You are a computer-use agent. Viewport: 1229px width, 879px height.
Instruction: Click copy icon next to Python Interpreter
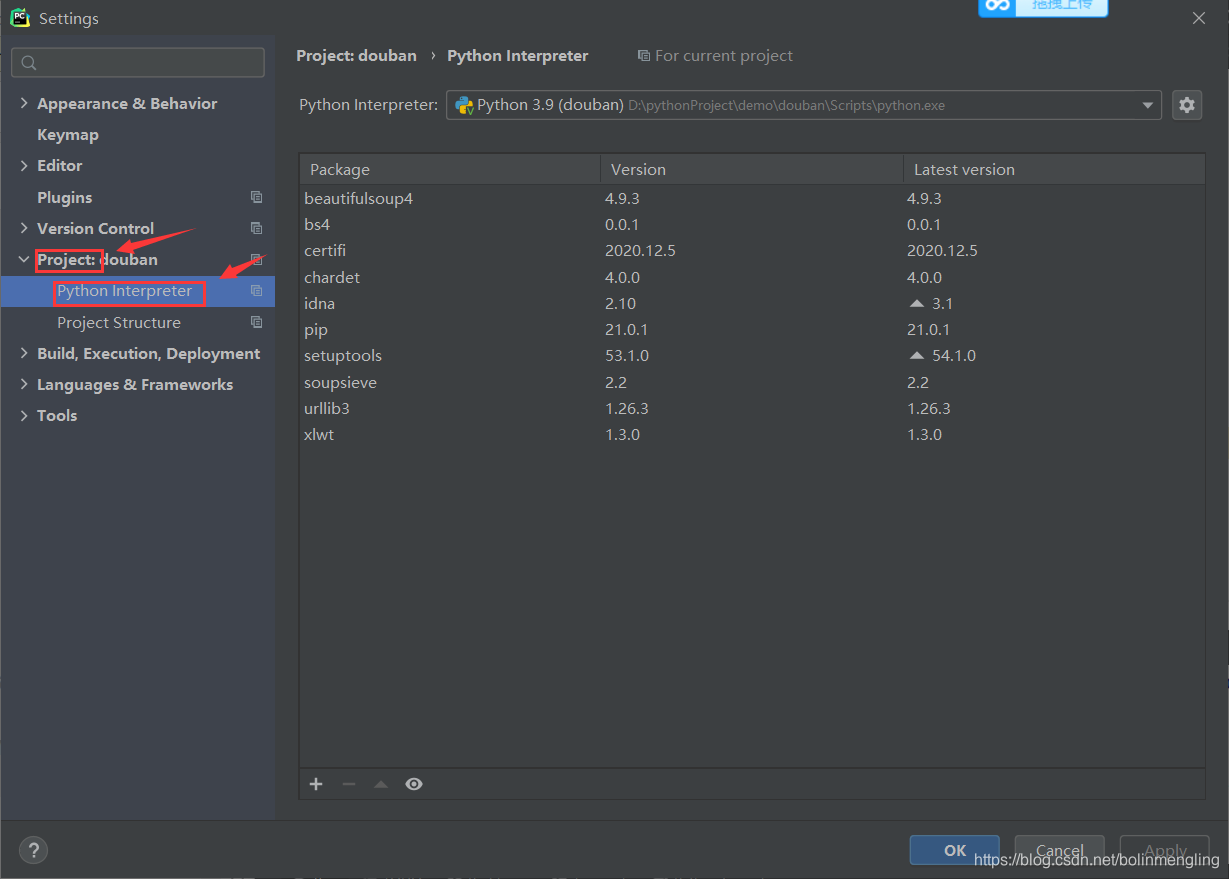[257, 291]
